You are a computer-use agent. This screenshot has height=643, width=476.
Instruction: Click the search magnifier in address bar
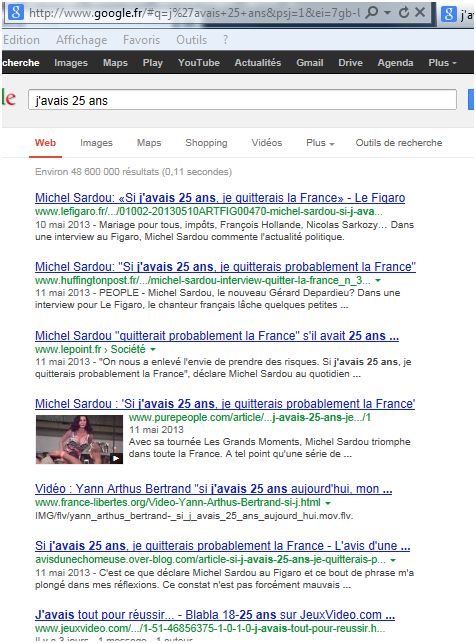(371, 12)
